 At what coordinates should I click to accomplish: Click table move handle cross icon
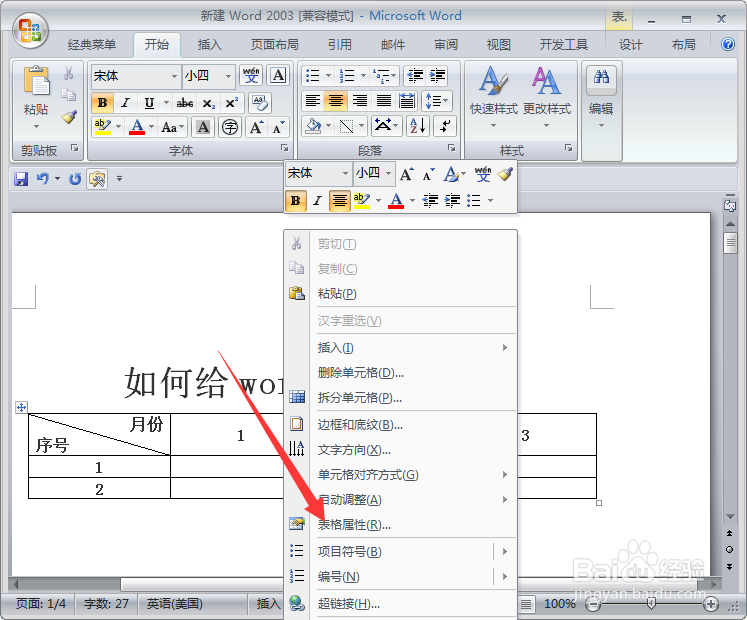pos(21,407)
